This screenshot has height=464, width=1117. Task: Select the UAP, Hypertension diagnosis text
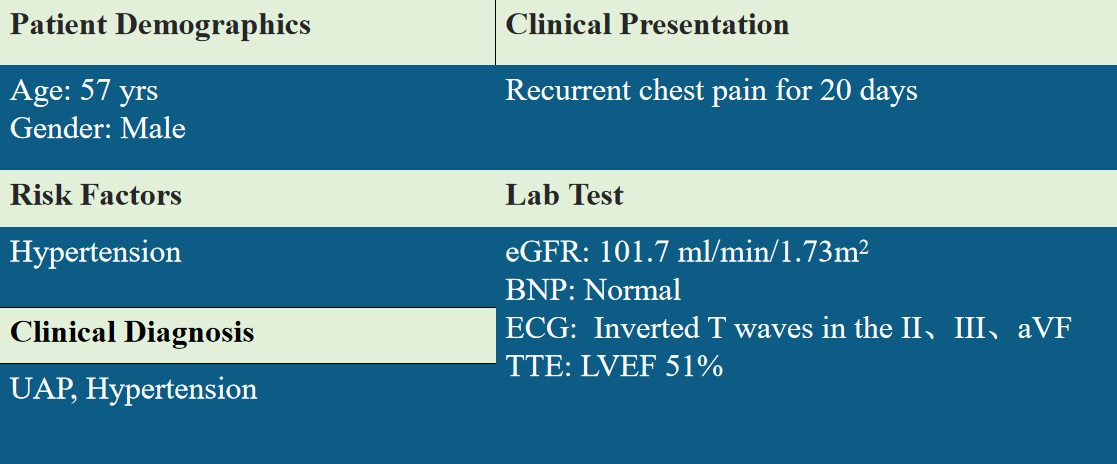(133, 390)
